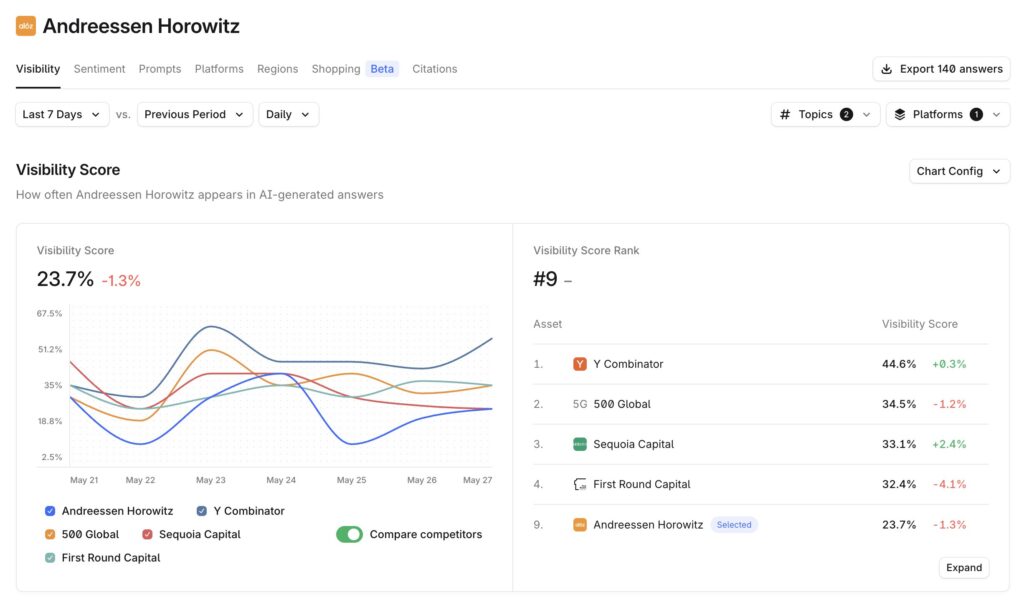Click the layers icon beside Platforms
The image size is (1024, 602).
[899, 114]
